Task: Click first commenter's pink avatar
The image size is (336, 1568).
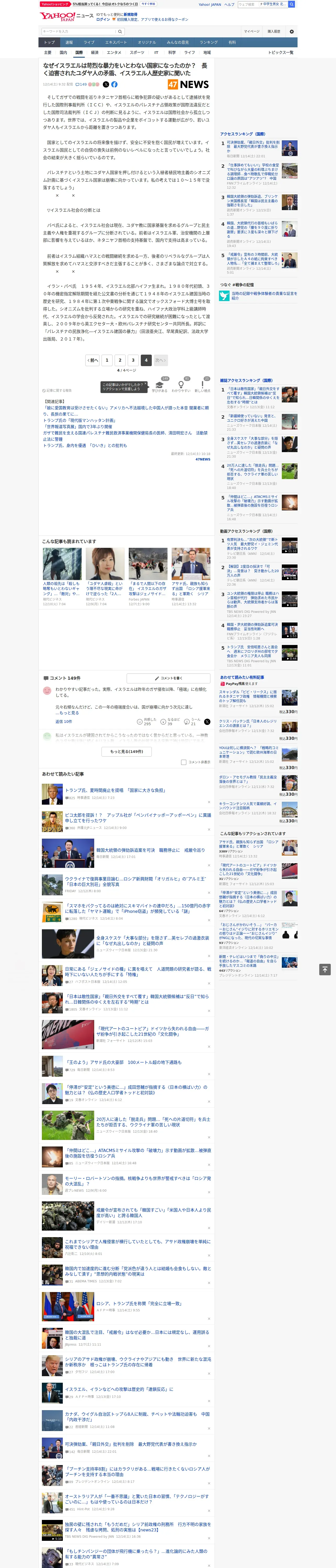Action: click(47, 691)
